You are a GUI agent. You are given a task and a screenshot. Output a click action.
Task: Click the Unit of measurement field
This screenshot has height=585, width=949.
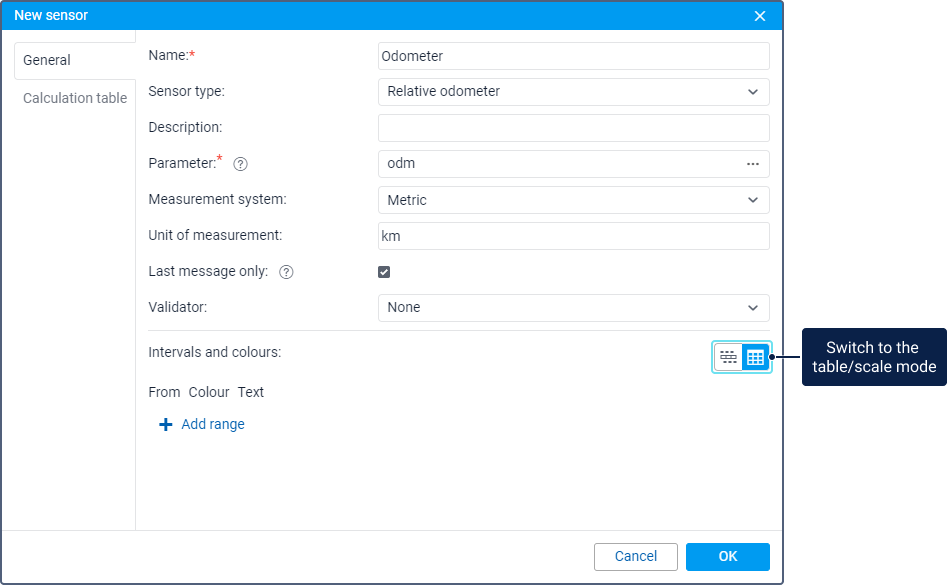coord(573,236)
